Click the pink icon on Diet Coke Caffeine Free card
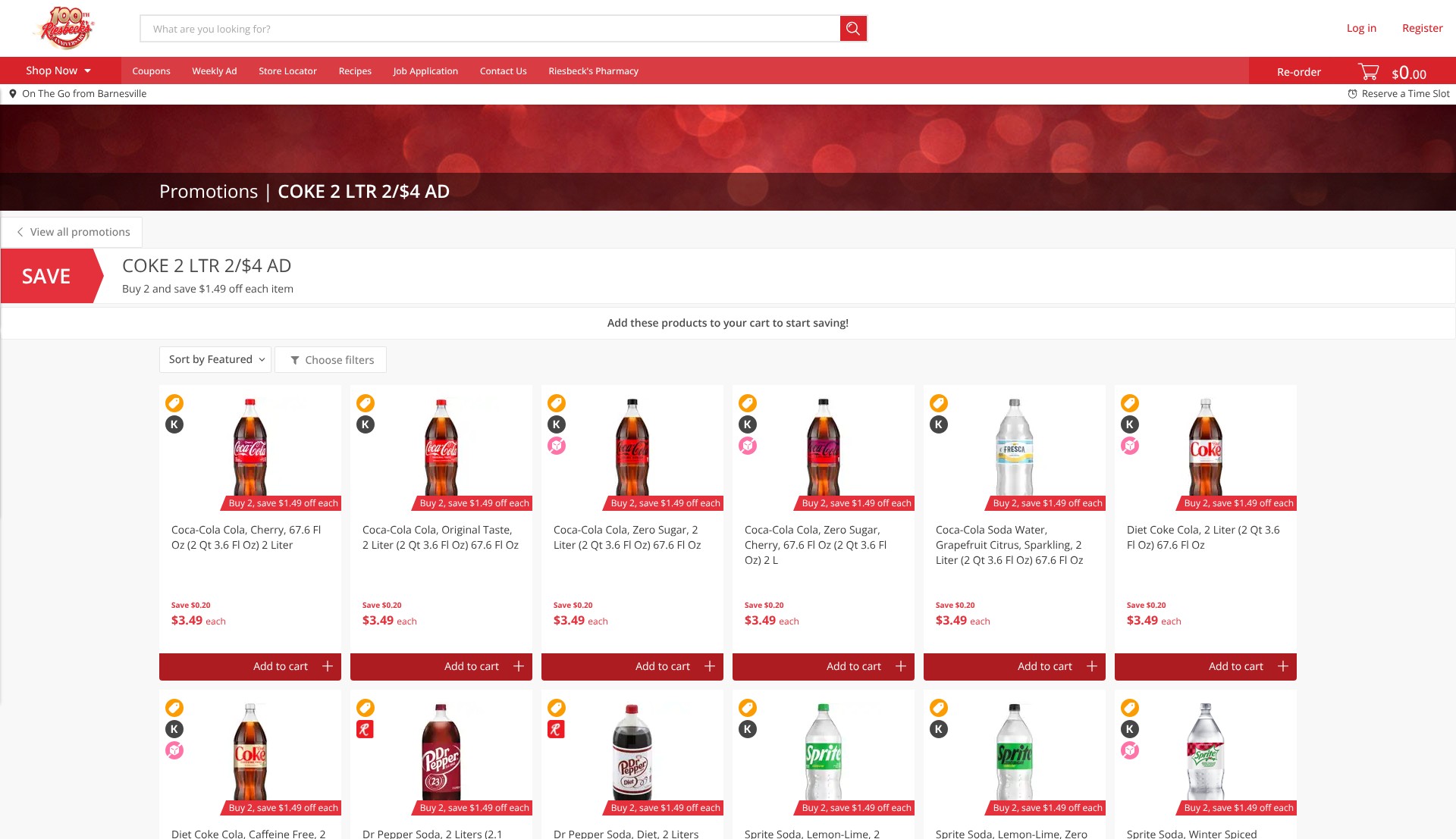Image resolution: width=1456 pixels, height=839 pixels. point(174,750)
